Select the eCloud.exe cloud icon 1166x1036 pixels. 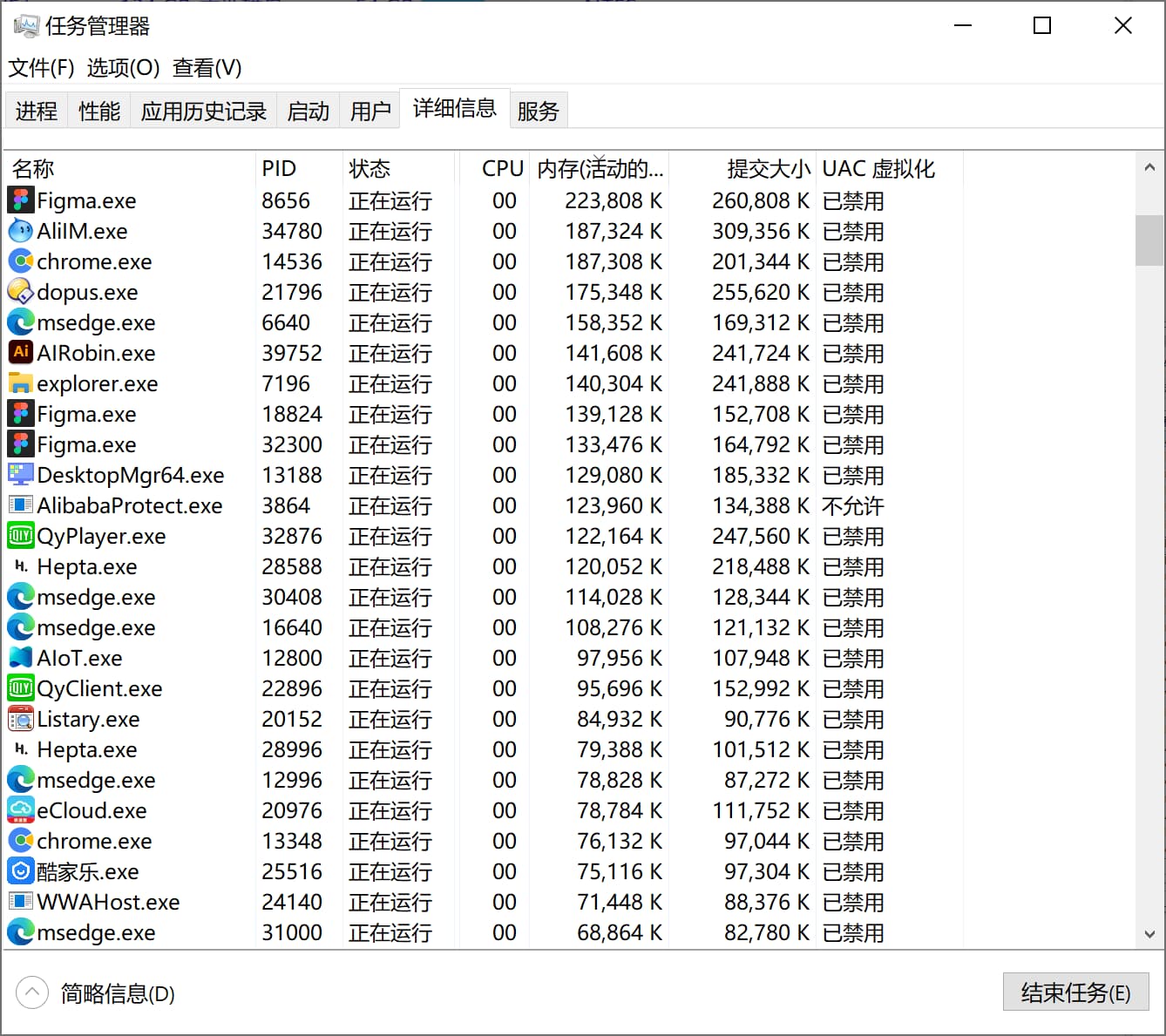pos(20,810)
